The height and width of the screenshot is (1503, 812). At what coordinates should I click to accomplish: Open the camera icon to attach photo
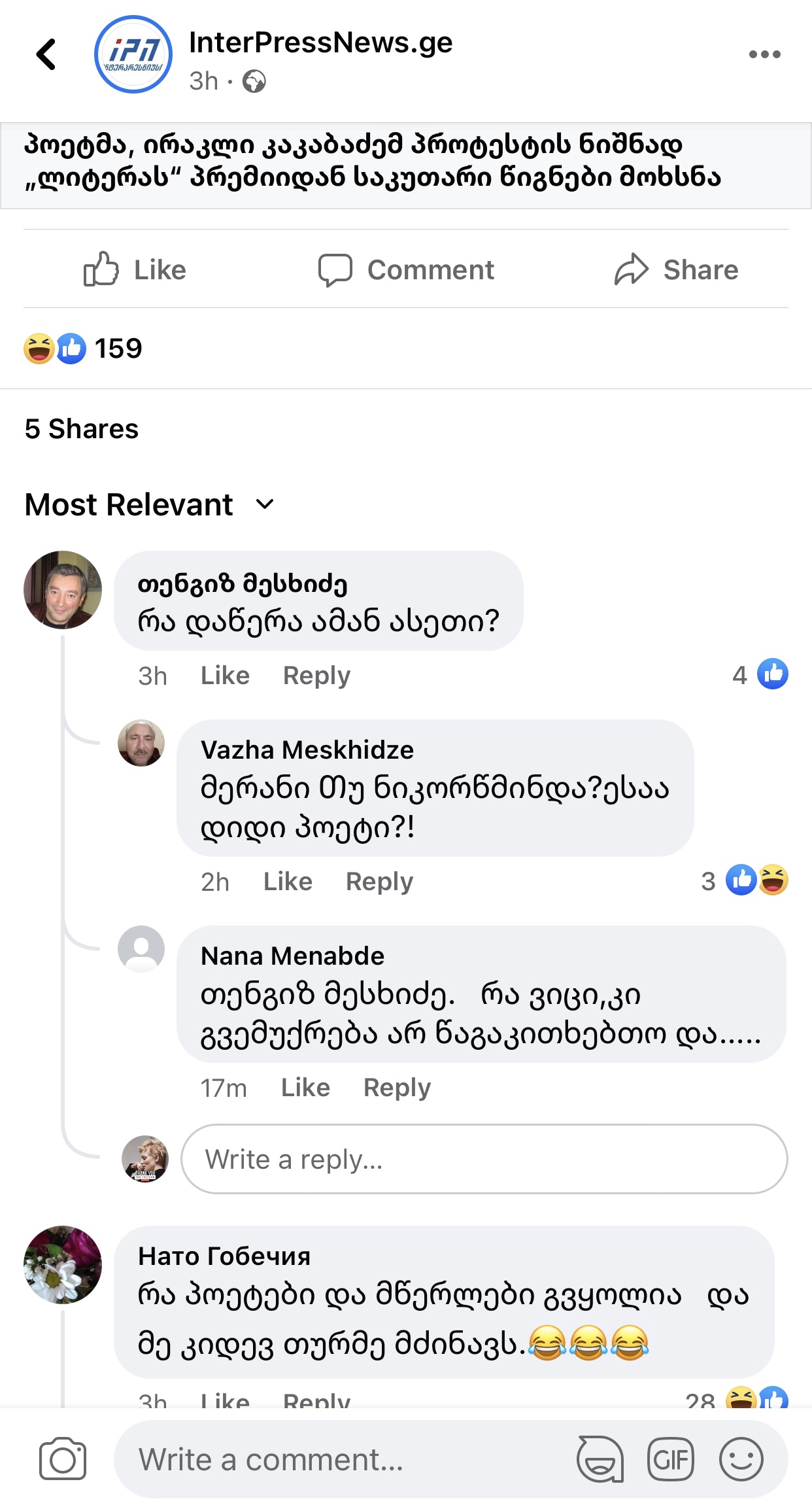coord(63,1459)
